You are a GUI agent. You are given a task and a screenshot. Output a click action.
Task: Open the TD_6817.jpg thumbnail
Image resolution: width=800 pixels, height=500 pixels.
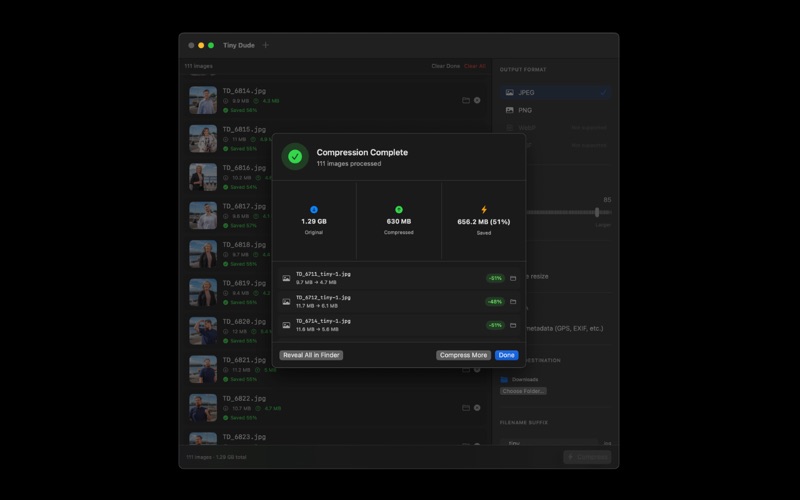pyautogui.click(x=203, y=215)
